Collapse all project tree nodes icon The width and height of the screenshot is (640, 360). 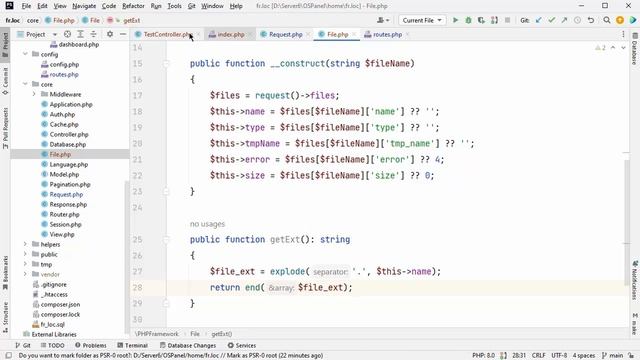point(93,34)
